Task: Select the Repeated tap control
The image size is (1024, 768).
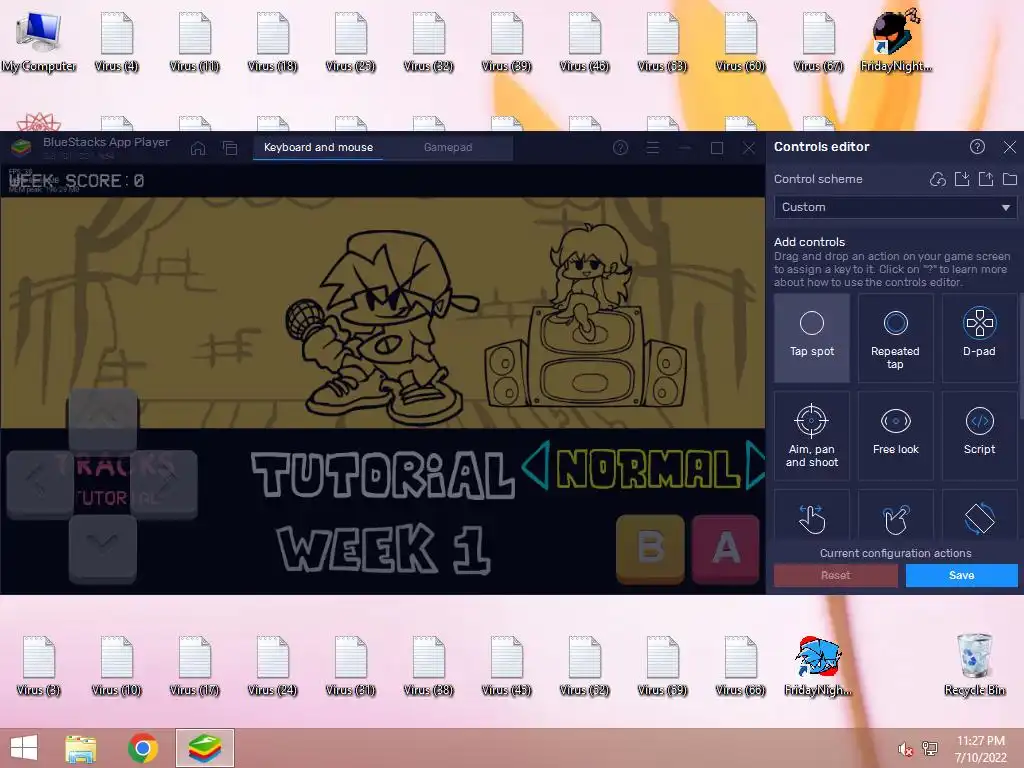Action: [895, 338]
